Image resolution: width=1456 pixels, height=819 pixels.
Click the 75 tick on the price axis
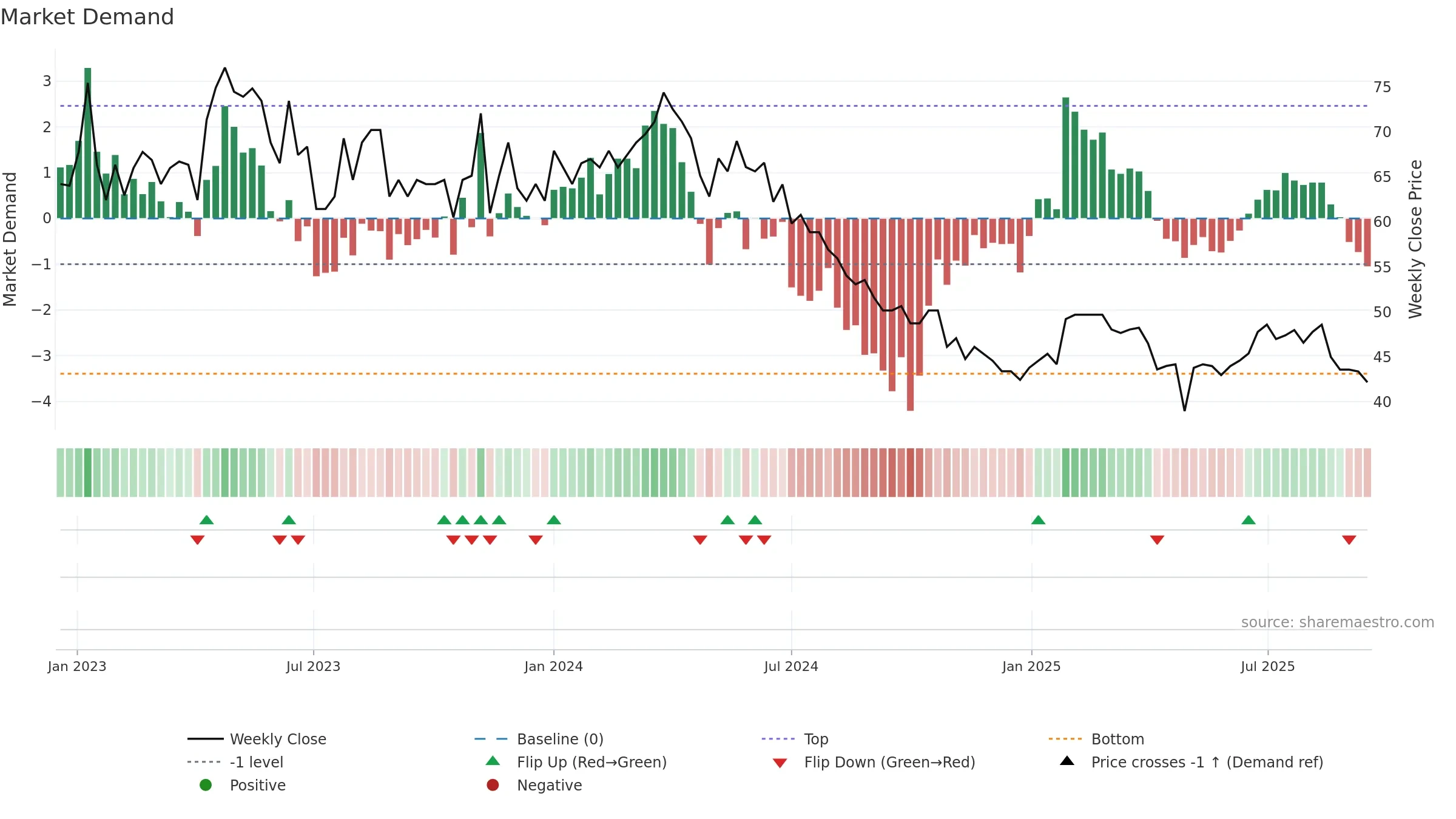click(1383, 87)
